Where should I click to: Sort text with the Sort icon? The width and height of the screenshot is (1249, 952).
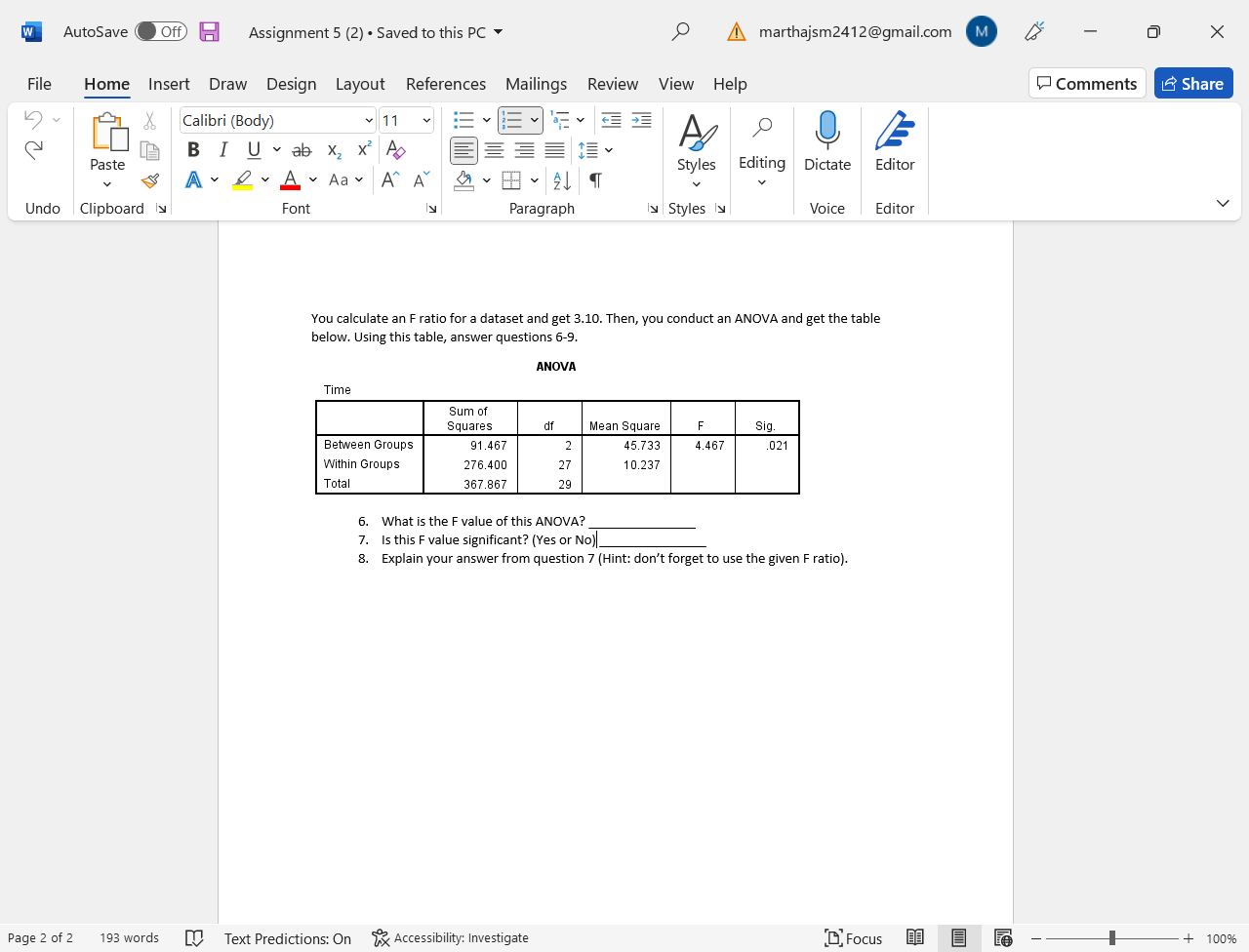click(561, 180)
